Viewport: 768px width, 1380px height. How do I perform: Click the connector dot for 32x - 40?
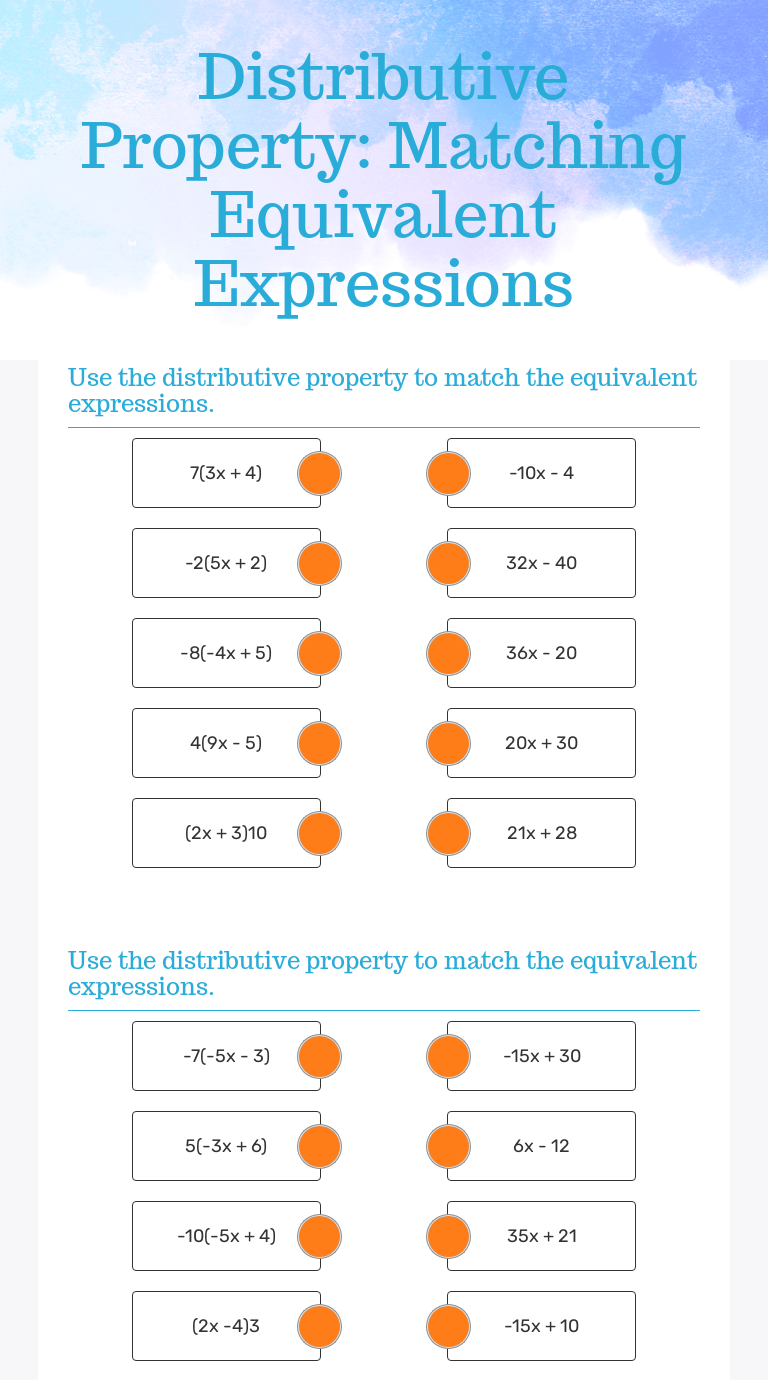coord(448,563)
